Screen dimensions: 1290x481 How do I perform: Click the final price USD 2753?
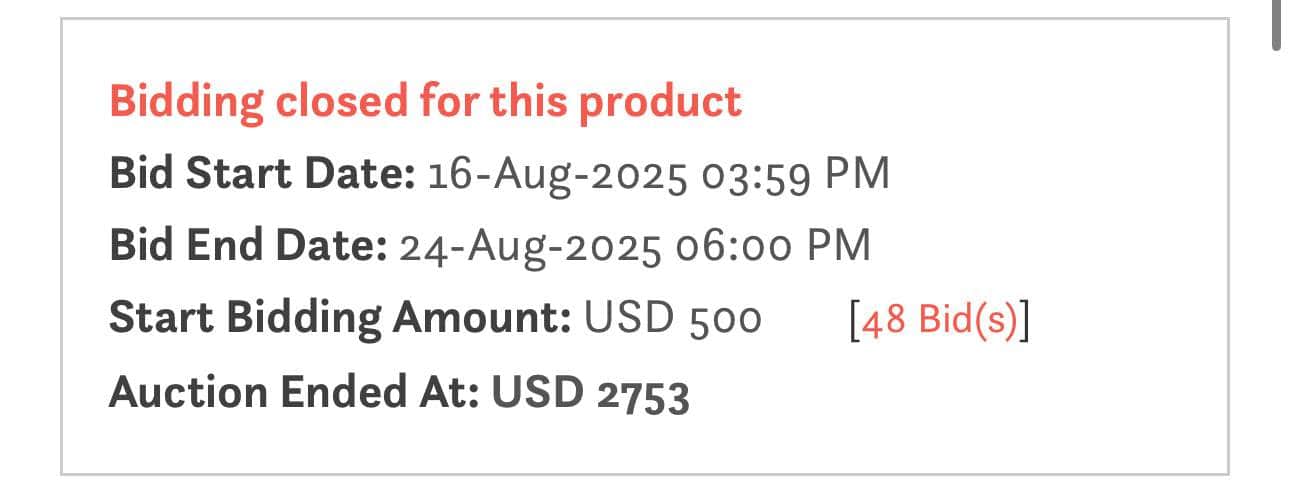click(590, 392)
